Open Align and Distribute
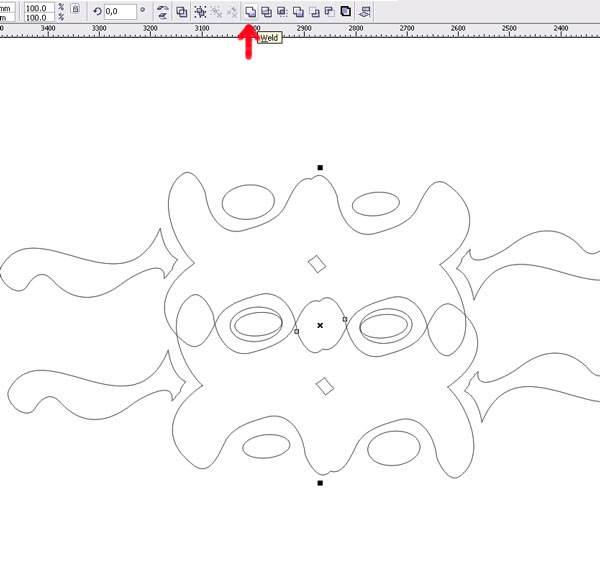Screen dimensions: 600x563 365,12
